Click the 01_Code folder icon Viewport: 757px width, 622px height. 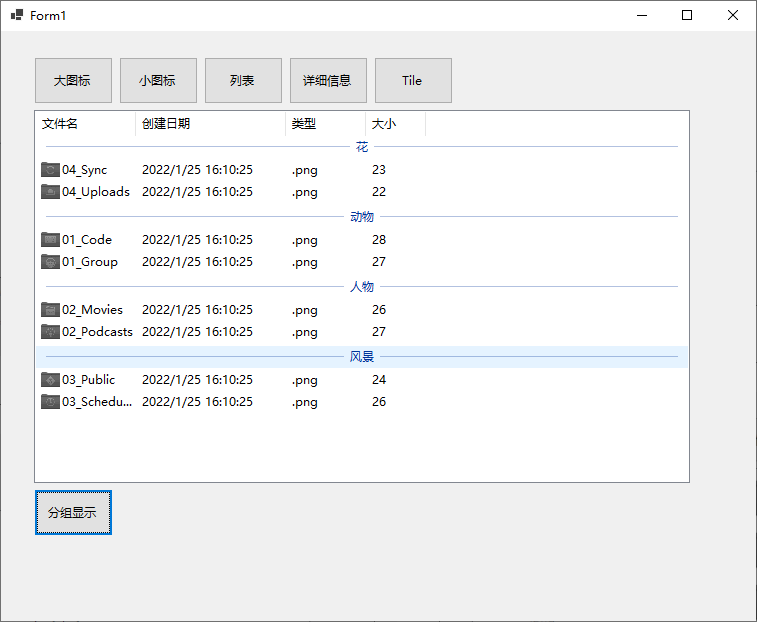(x=50, y=240)
